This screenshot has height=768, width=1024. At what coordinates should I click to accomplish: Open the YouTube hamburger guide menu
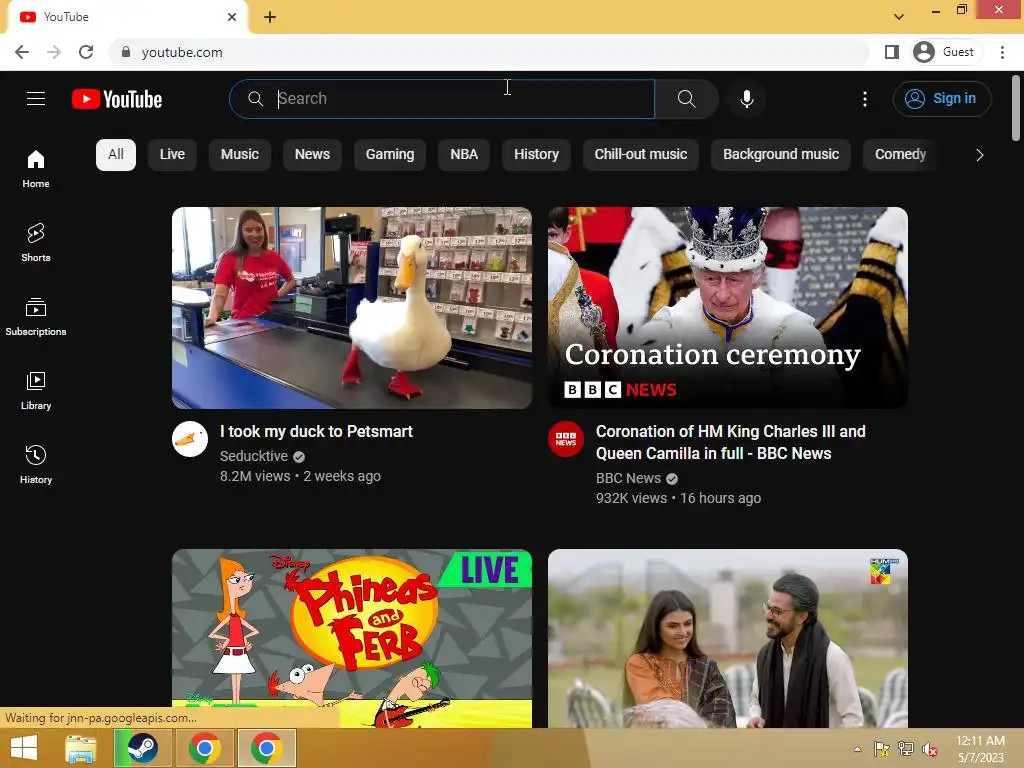[x=36, y=99]
